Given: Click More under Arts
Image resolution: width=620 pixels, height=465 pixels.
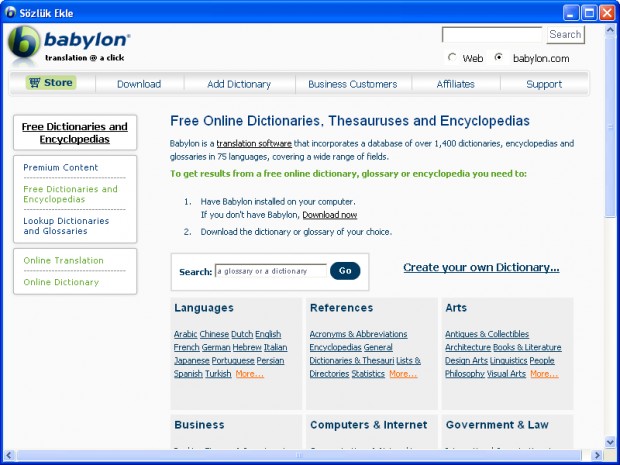Looking at the screenshot, I should tap(544, 374).
